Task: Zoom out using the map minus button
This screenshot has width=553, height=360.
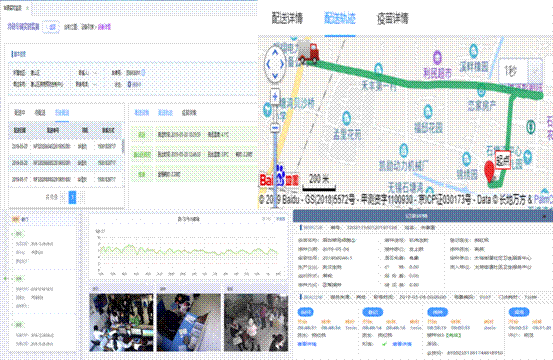Action: pos(275,127)
